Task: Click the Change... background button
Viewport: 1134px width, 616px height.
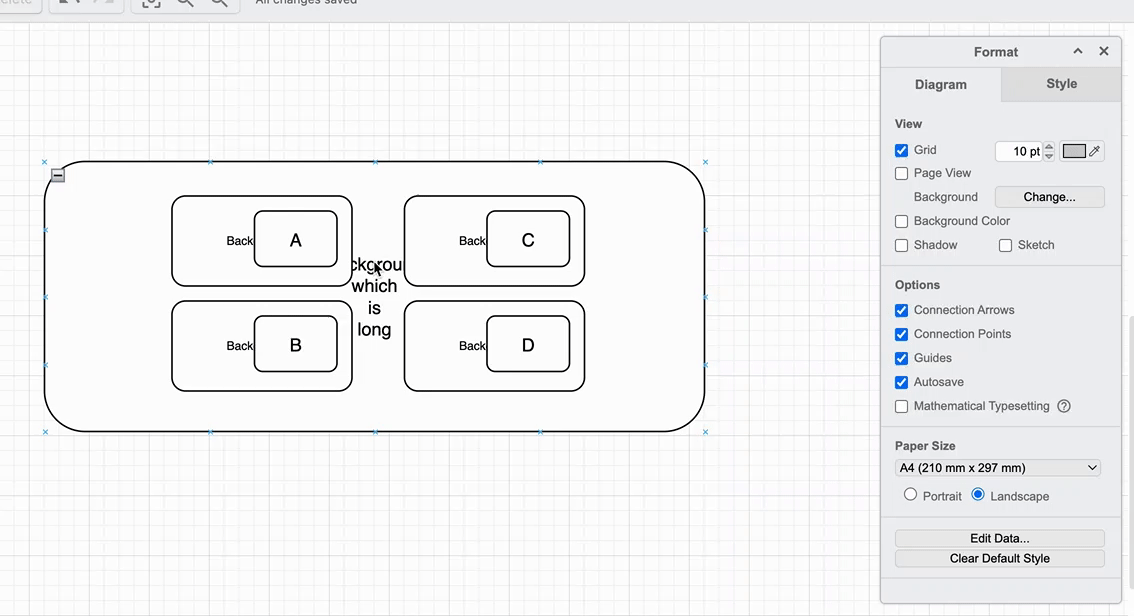Action: 1049,197
